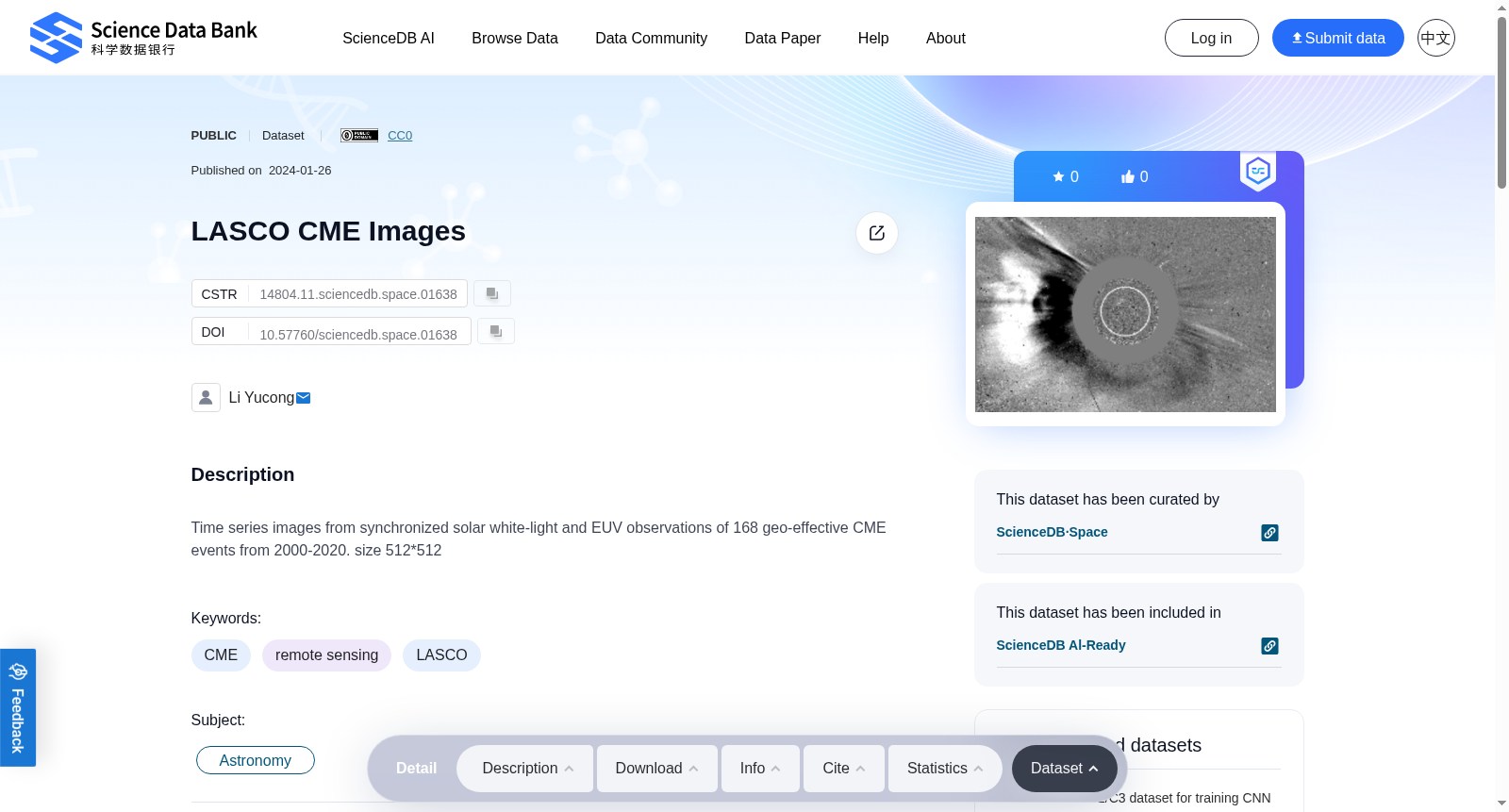Click the PUBLIC status label
Viewport: 1509px width, 812px height.
click(214, 136)
